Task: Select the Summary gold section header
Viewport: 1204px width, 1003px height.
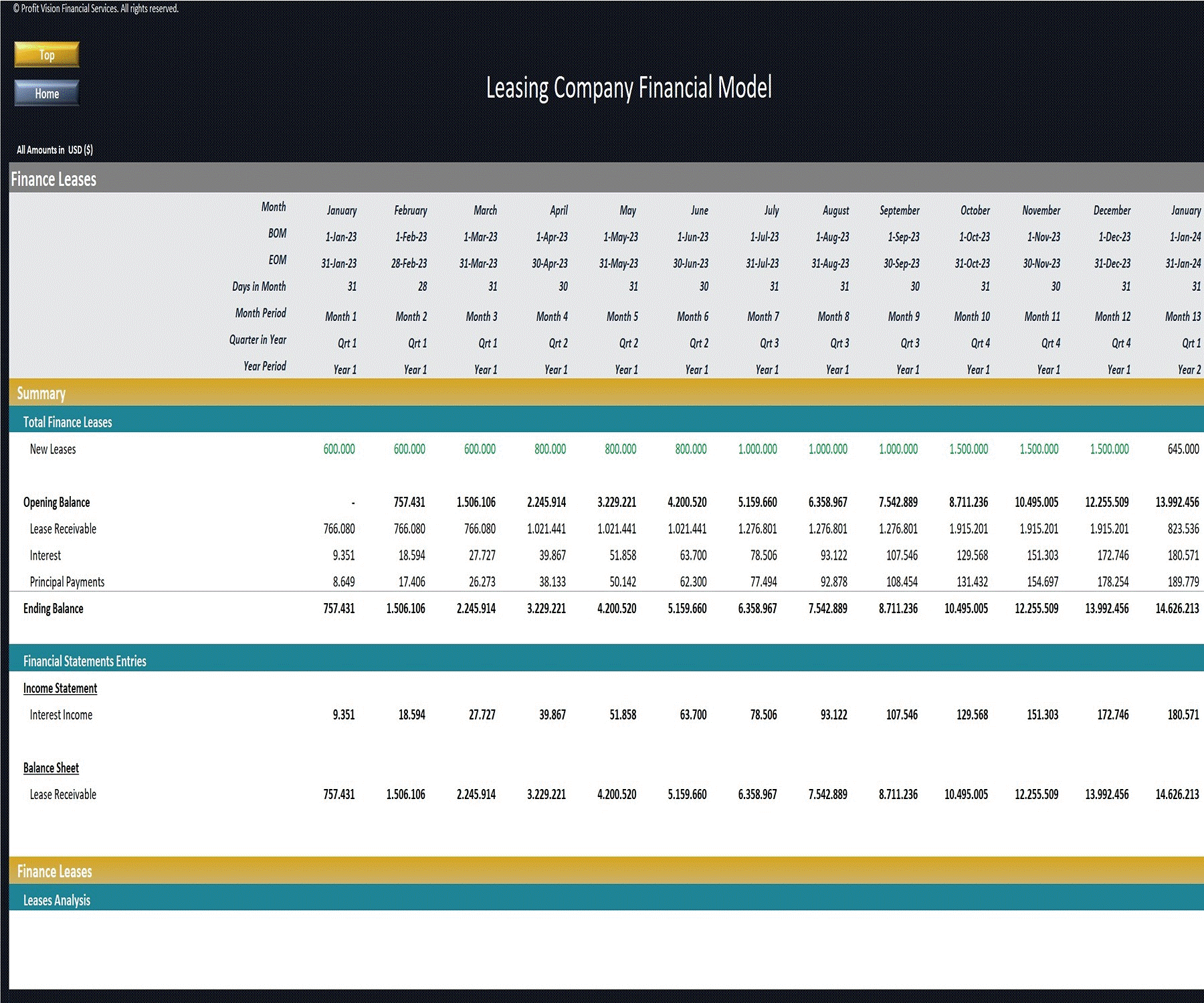Action: coord(607,393)
